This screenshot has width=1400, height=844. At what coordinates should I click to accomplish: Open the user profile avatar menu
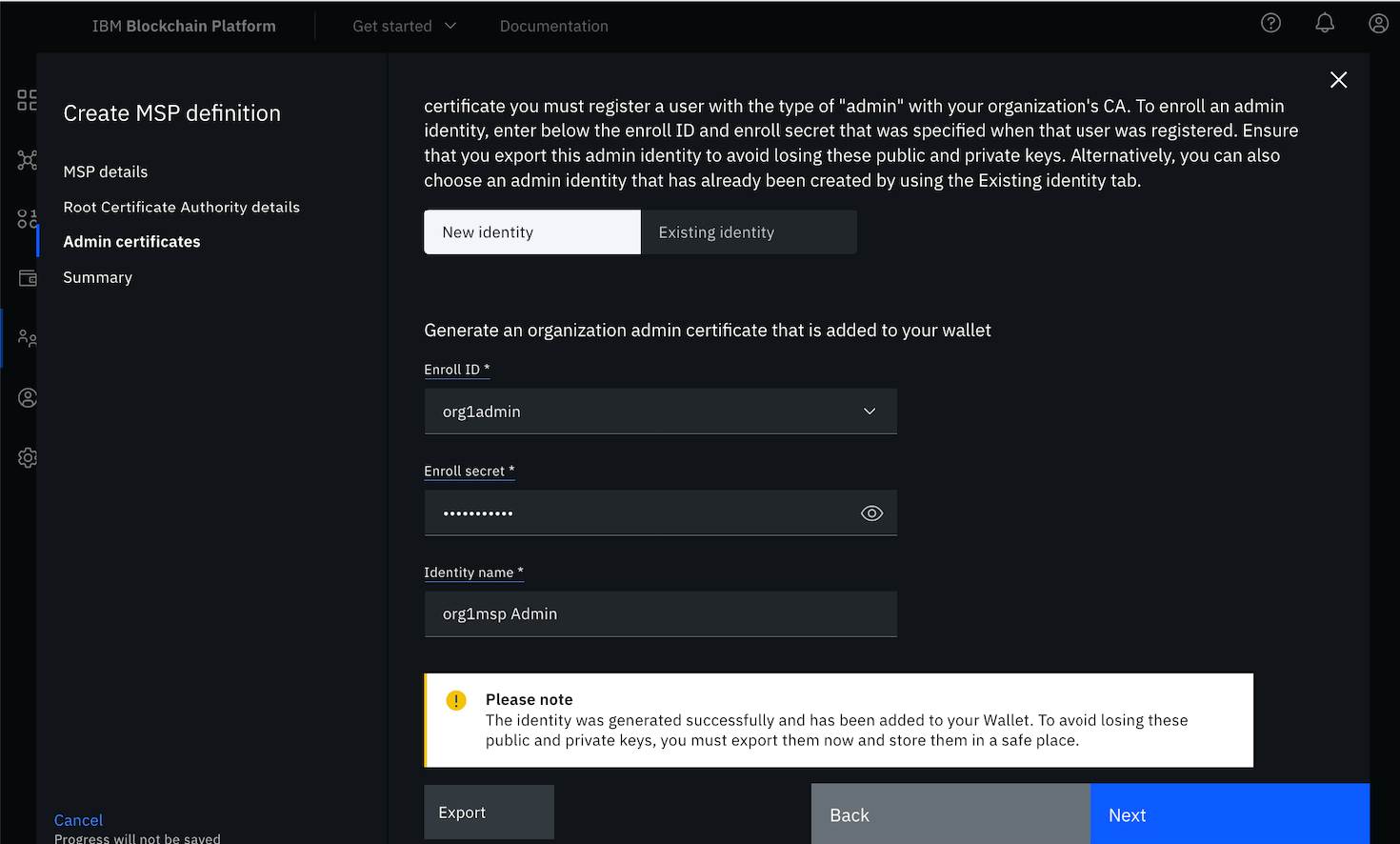pyautogui.click(x=1378, y=24)
